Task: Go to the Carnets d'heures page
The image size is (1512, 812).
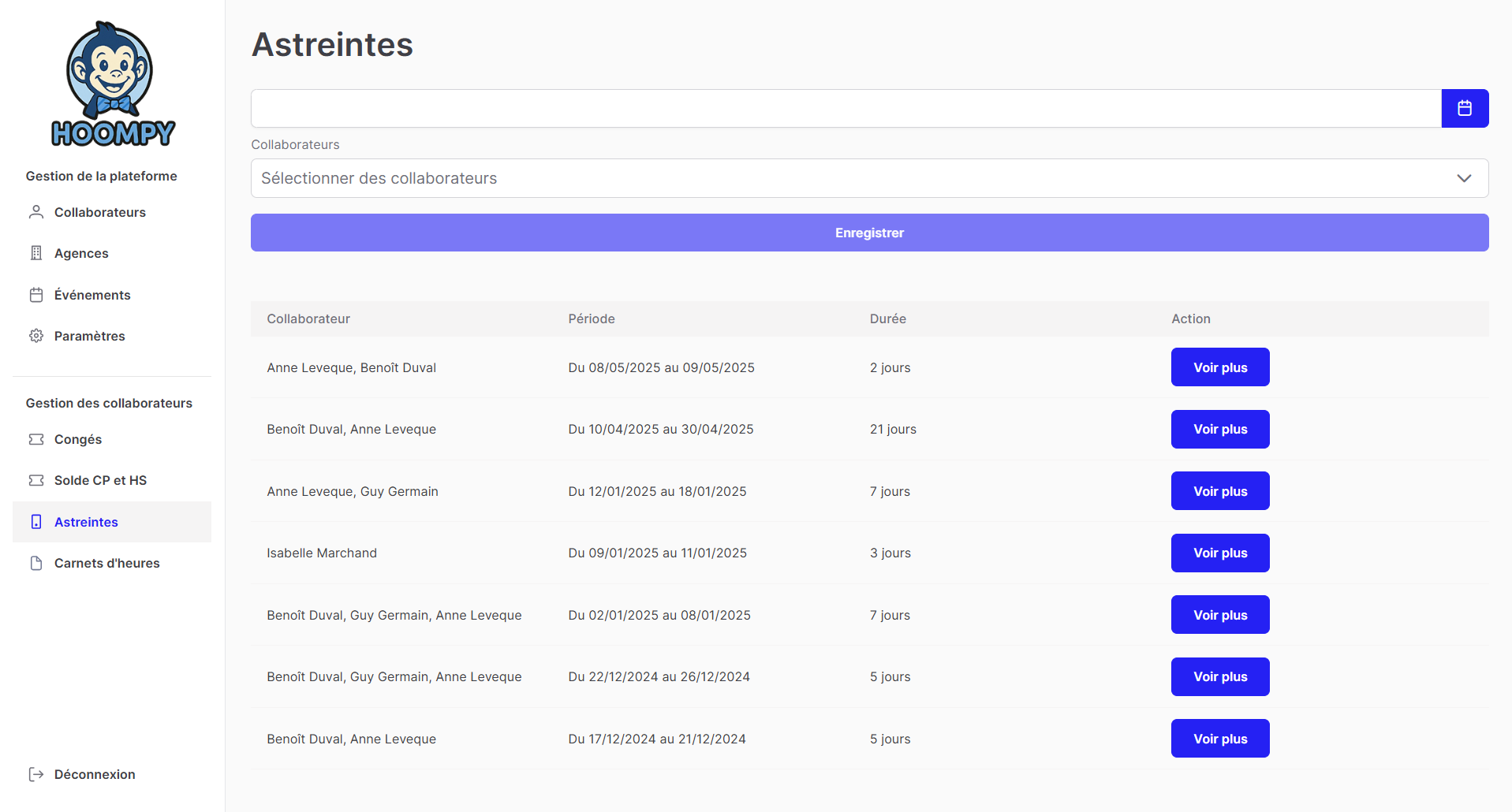Action: pyautogui.click(x=106, y=563)
